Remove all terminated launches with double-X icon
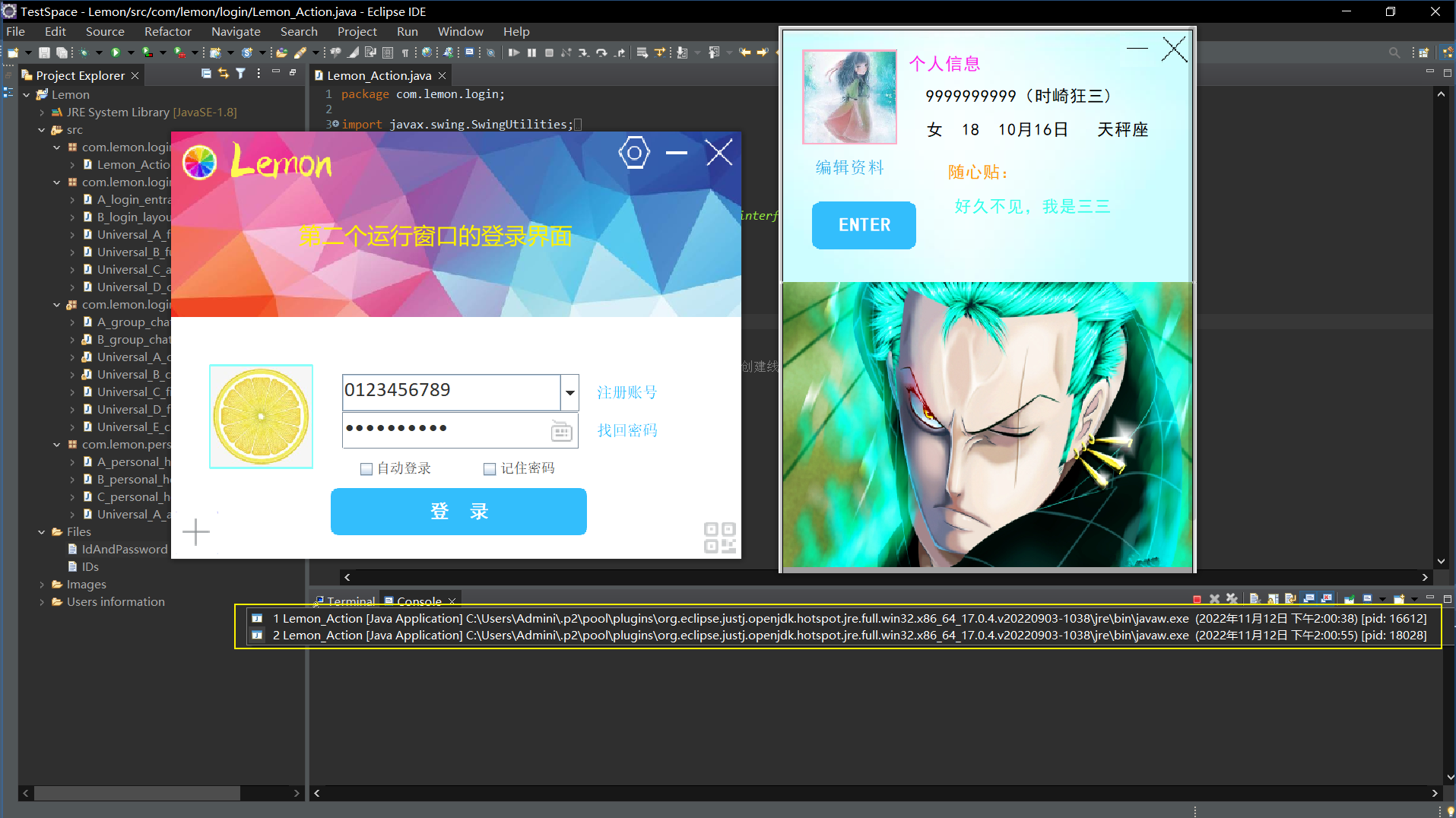 [x=1232, y=599]
